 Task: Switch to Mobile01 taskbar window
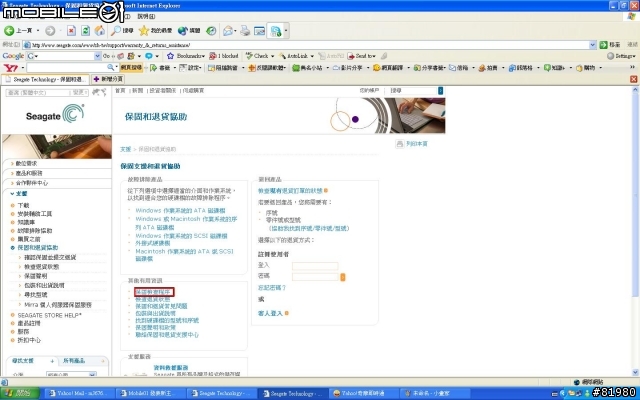pos(150,393)
